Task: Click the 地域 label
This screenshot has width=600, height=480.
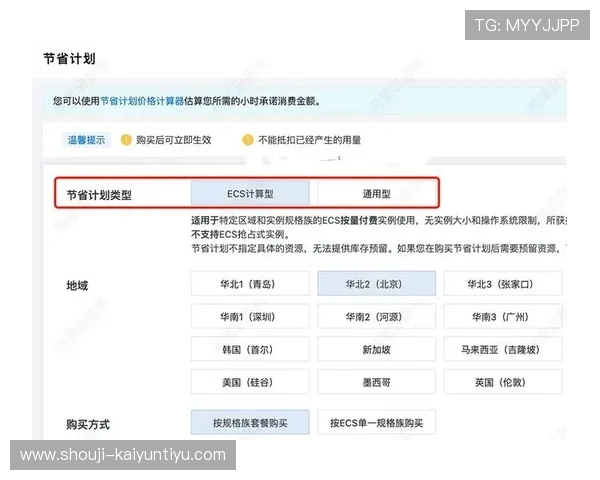Action: tap(77, 285)
